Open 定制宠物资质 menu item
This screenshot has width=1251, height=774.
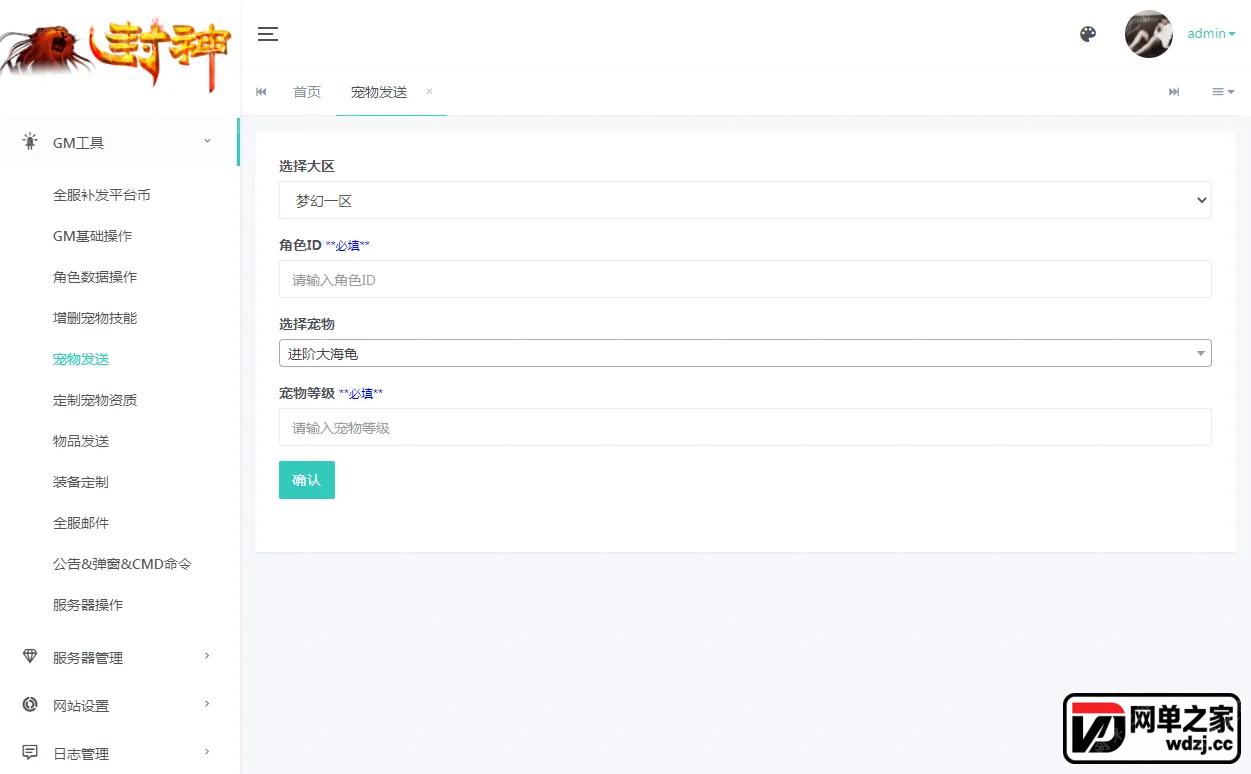coord(95,400)
